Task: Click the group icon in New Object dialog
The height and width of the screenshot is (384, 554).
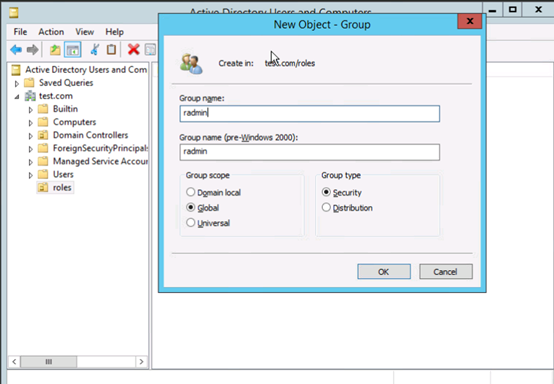Action: coord(191,64)
